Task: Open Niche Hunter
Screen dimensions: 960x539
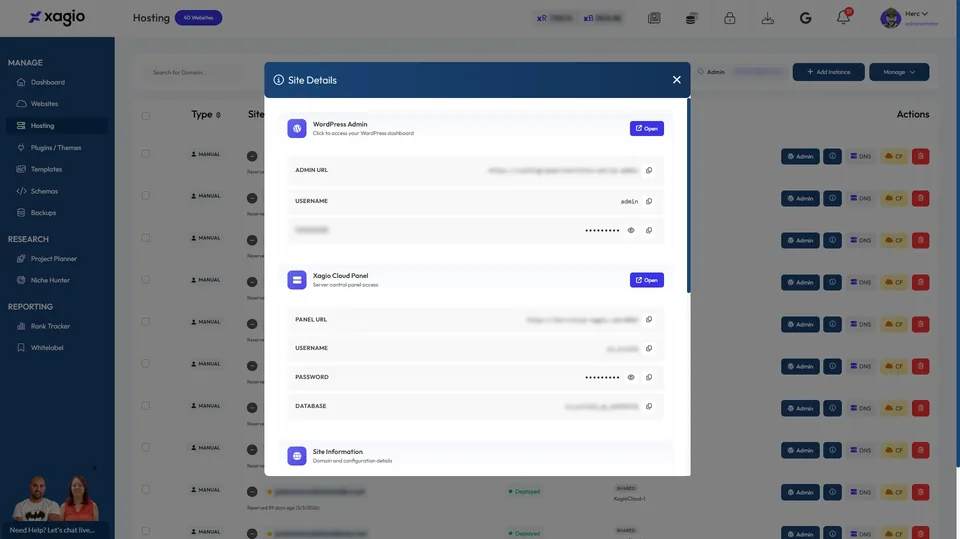Action: tap(50, 280)
